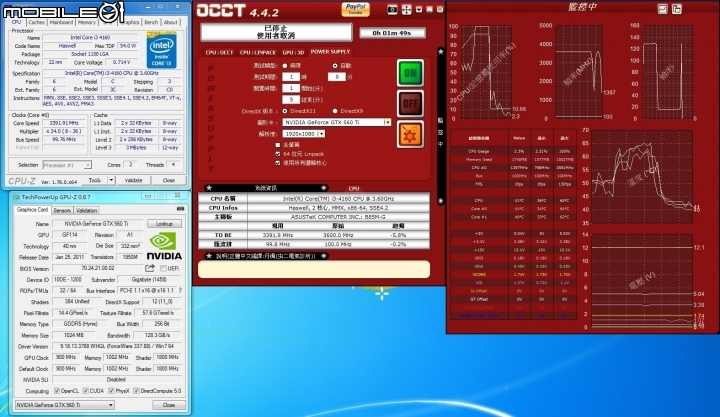Click the Intel Core i3 logo in CPU-Z
The image size is (720, 417).
[x=162, y=51]
